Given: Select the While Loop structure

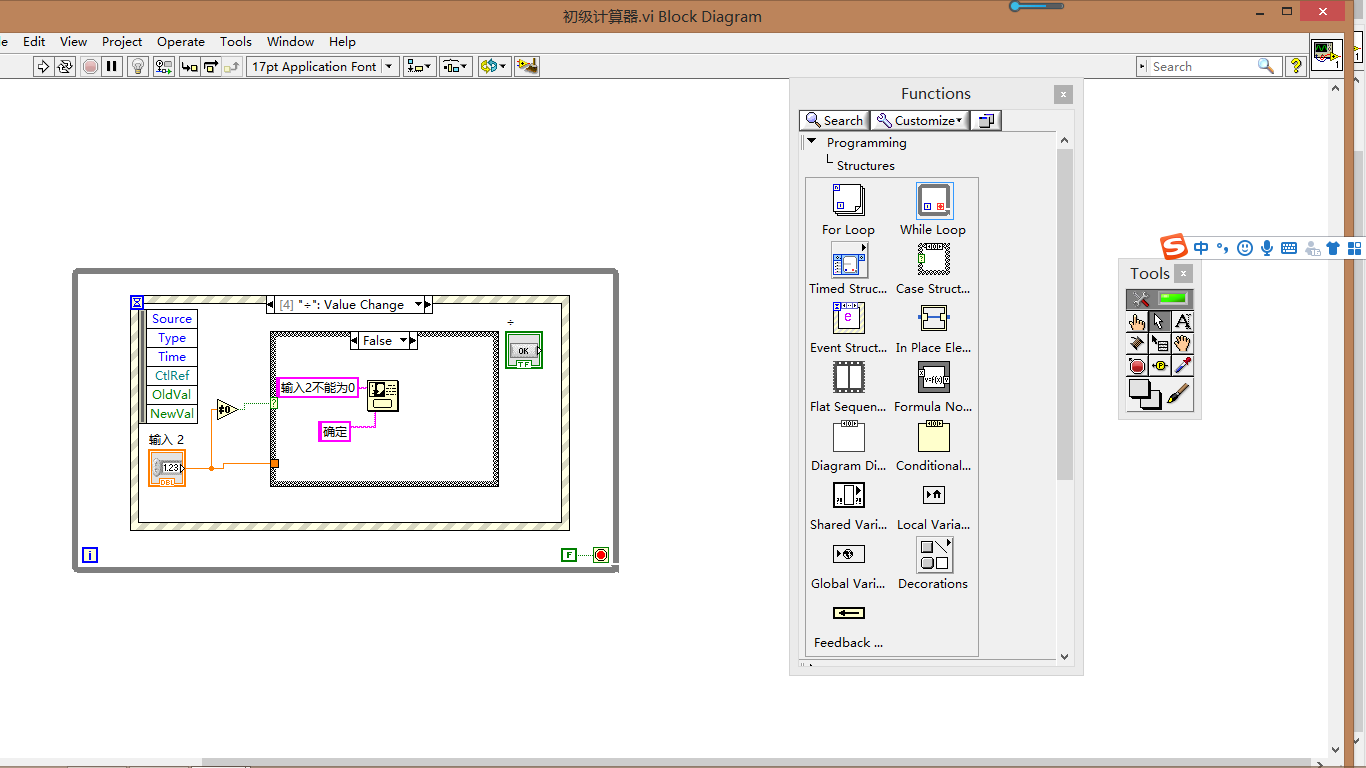Looking at the screenshot, I should 932,201.
